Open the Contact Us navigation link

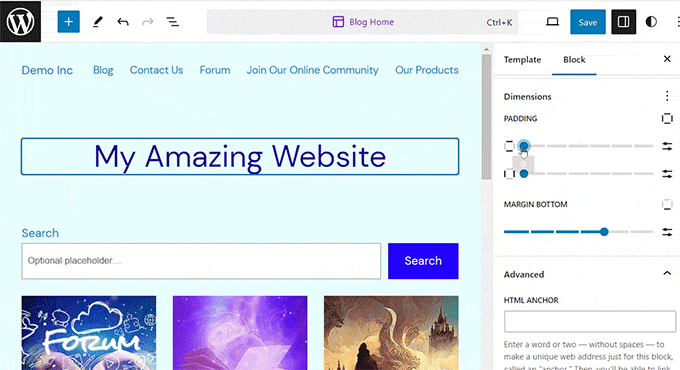156,70
